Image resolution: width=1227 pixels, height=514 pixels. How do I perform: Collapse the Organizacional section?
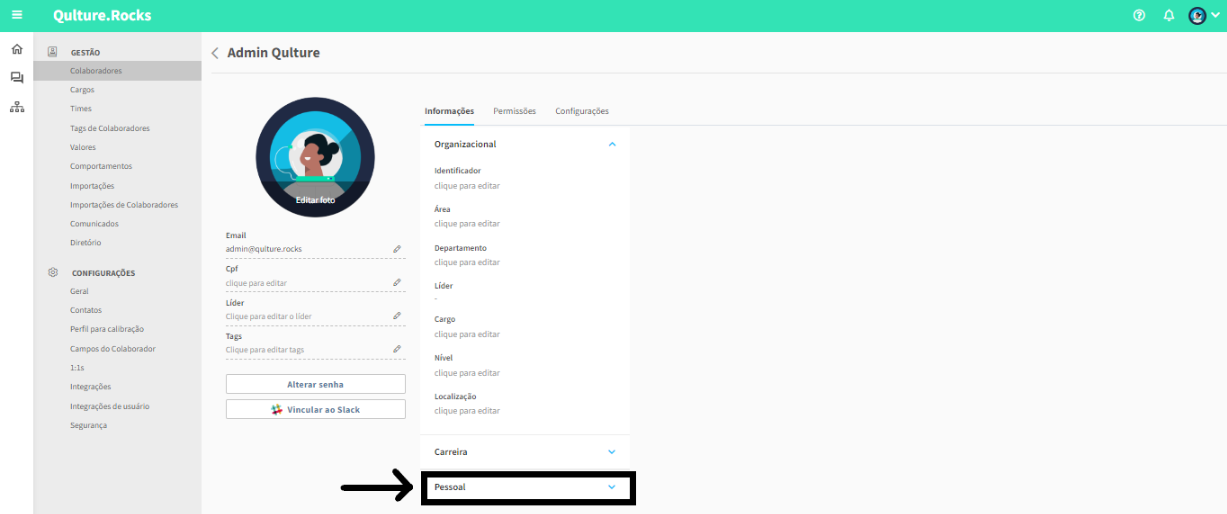(x=612, y=144)
